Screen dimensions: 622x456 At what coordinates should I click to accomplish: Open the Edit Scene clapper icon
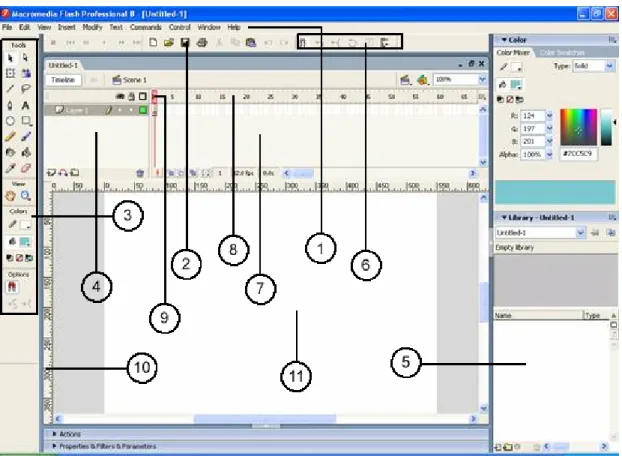point(405,80)
